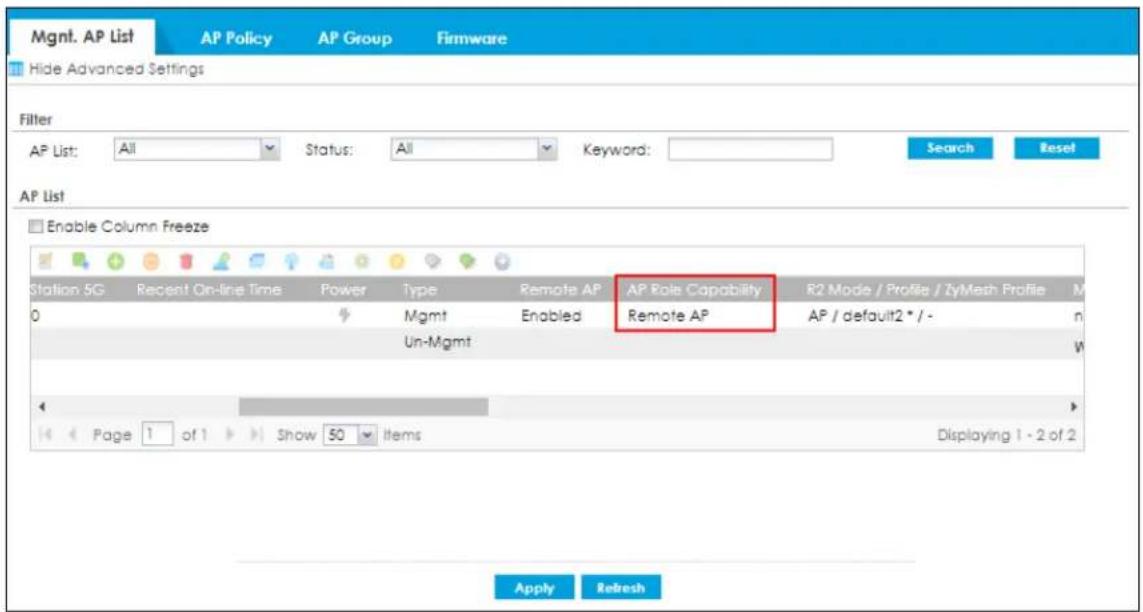Viewport: 1143px width, 612px height.
Task: Open the AP Group tab
Action: (355, 39)
